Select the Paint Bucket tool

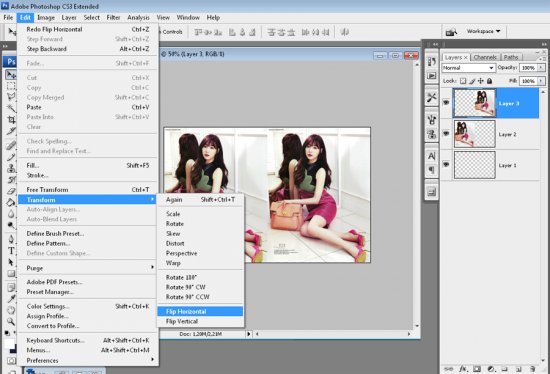point(11,202)
